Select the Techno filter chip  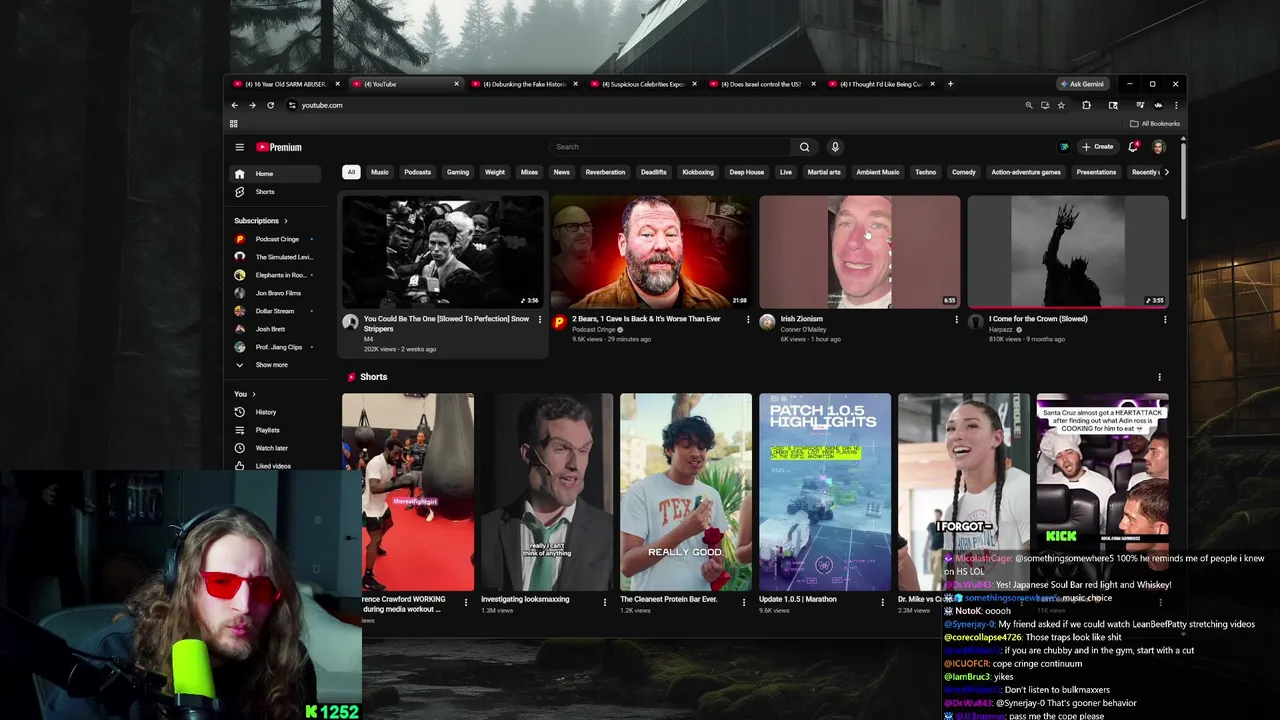pos(926,172)
